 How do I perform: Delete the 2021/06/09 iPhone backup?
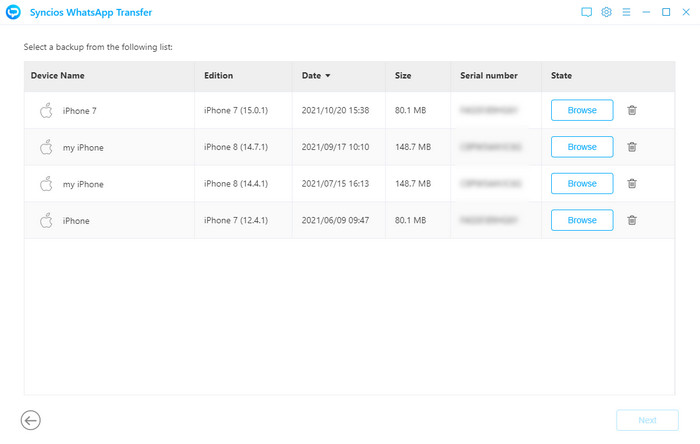(x=632, y=220)
